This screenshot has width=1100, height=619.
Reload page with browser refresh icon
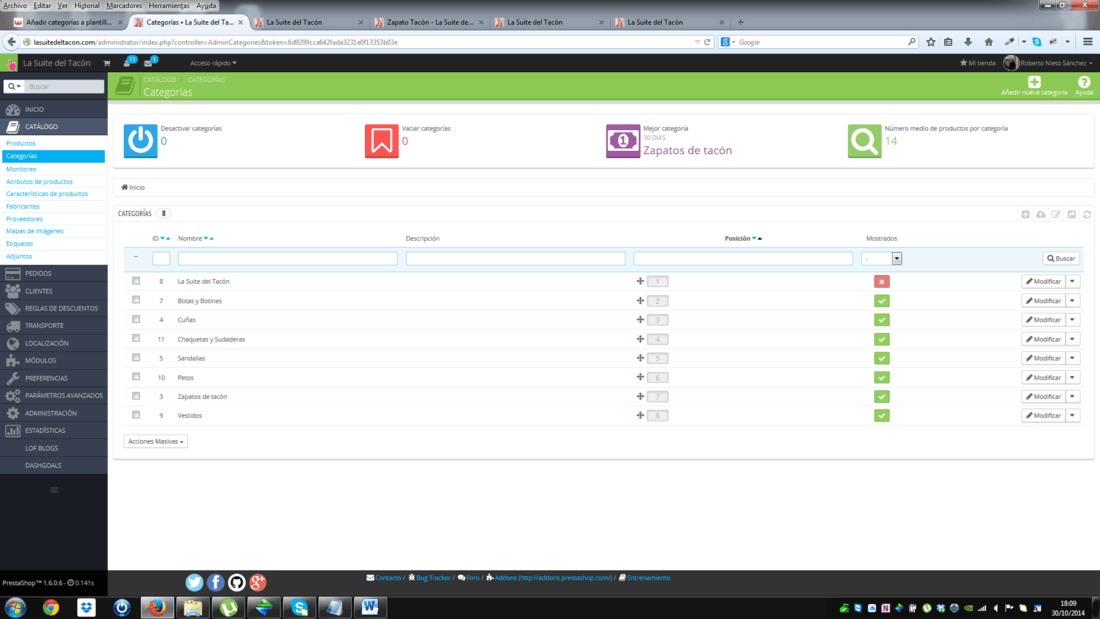(707, 42)
